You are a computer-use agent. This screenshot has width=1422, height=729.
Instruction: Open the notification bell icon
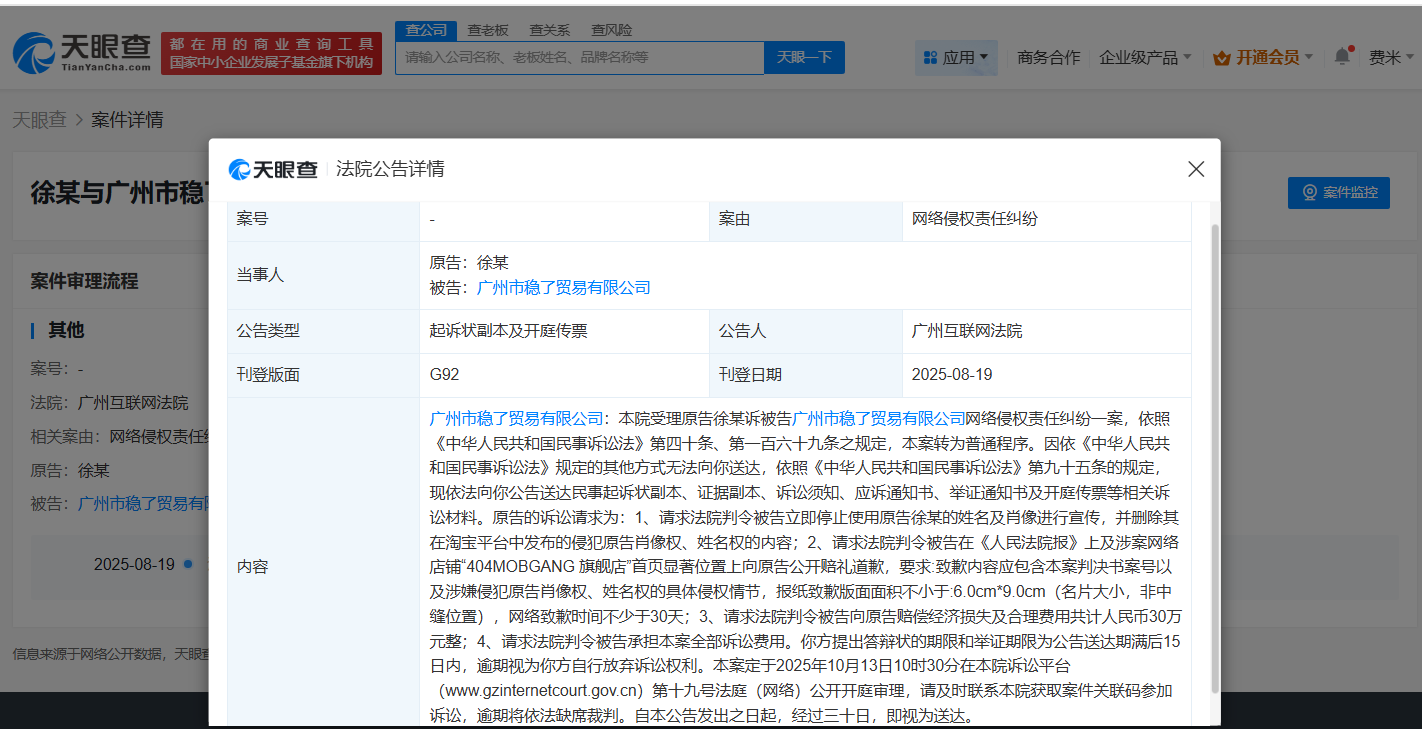coord(1340,57)
